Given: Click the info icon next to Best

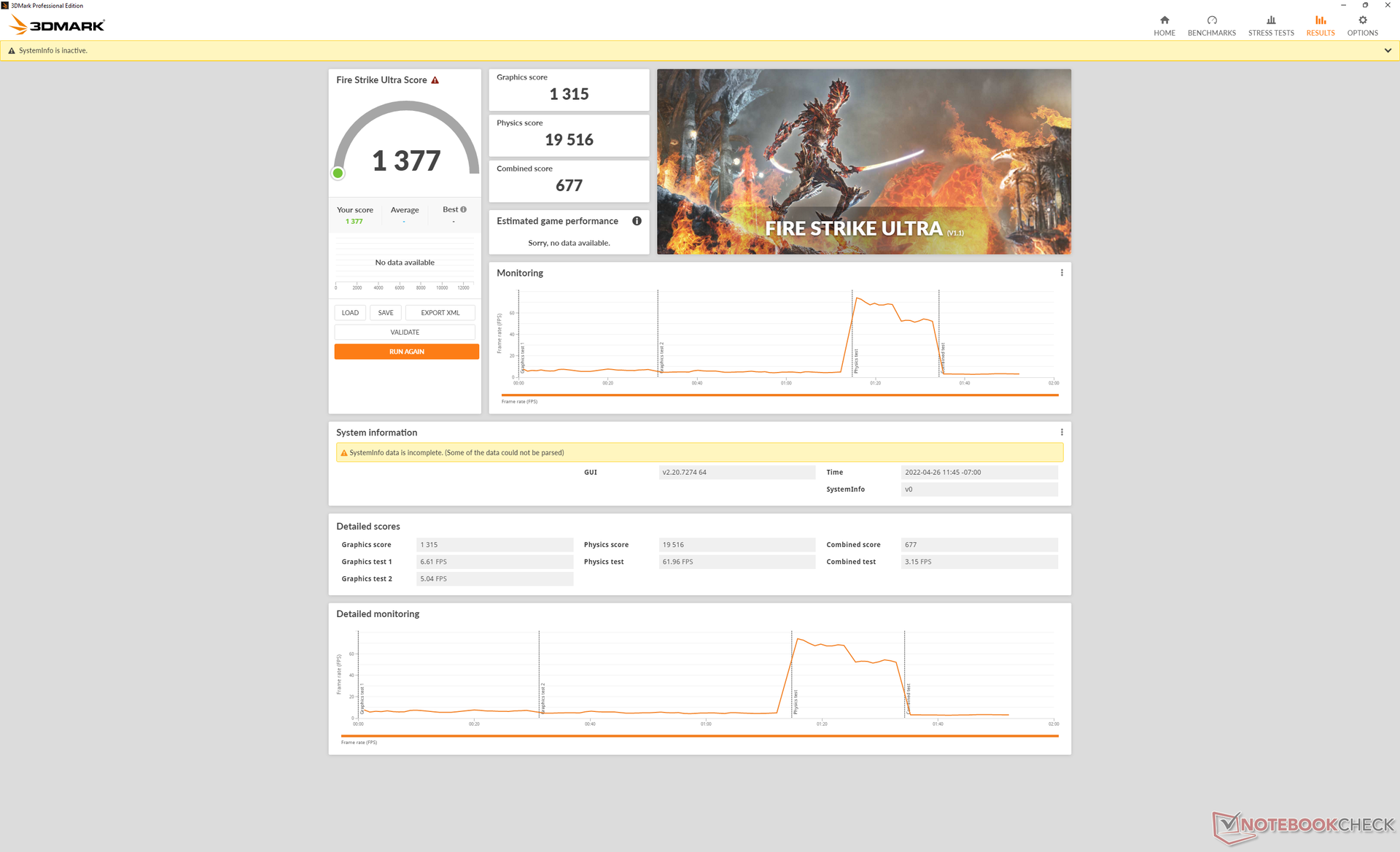Looking at the screenshot, I should [464, 209].
